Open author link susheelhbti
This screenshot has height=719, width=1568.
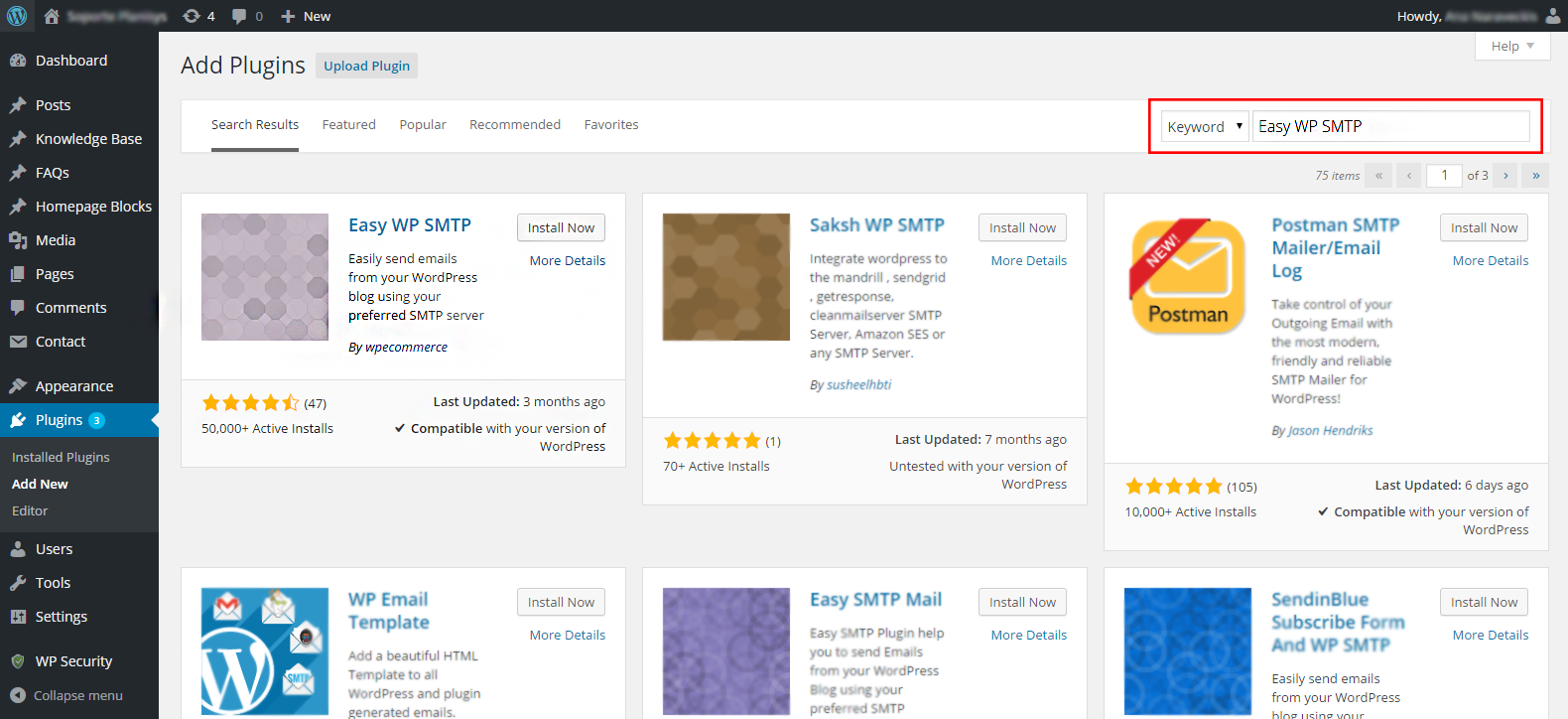click(859, 385)
